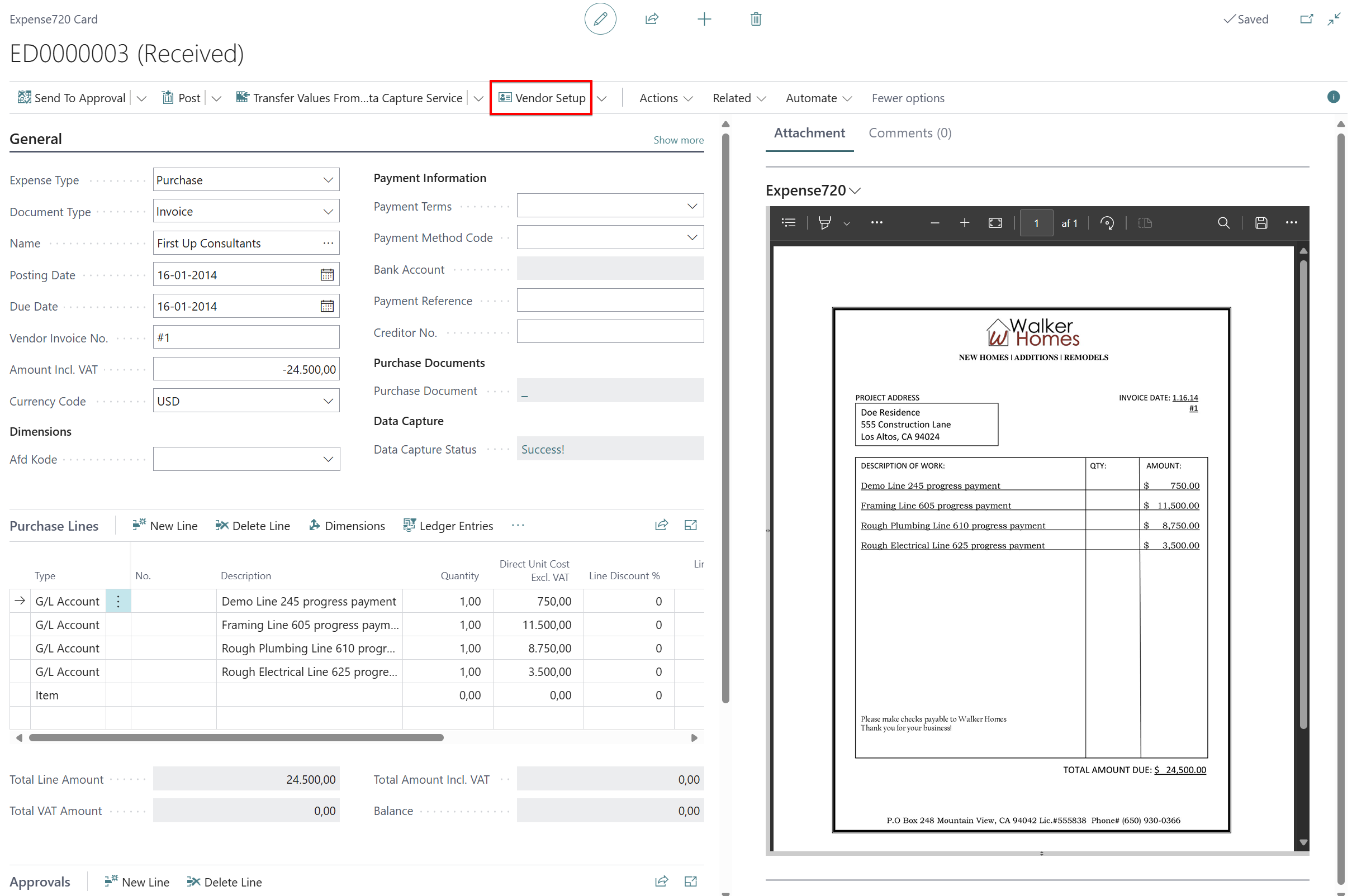
Task: Open the Payment Terms dropdown
Action: tap(692, 206)
